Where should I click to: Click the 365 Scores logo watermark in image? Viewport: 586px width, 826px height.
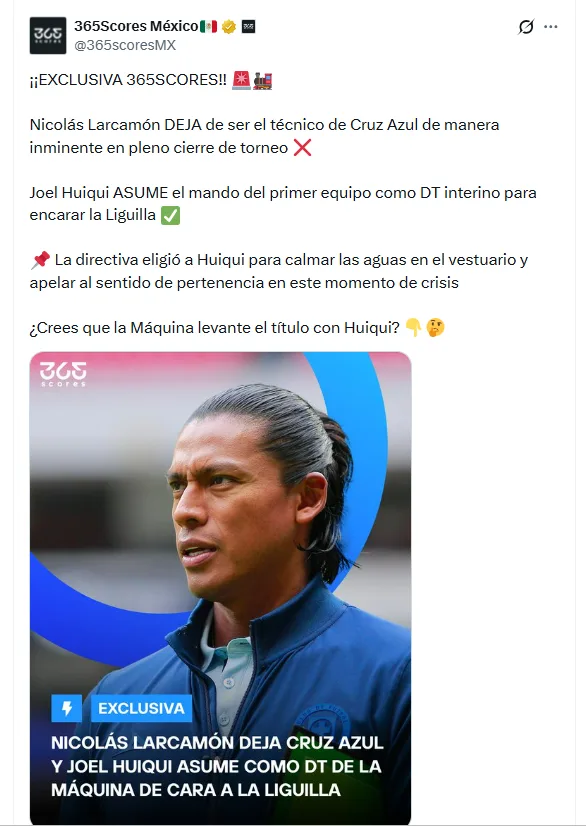tap(63, 375)
